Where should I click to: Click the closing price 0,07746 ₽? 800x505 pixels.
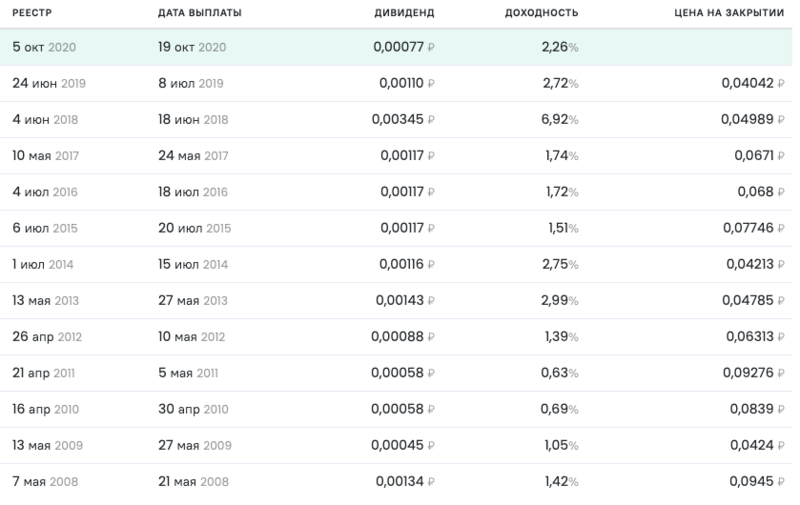754,228
